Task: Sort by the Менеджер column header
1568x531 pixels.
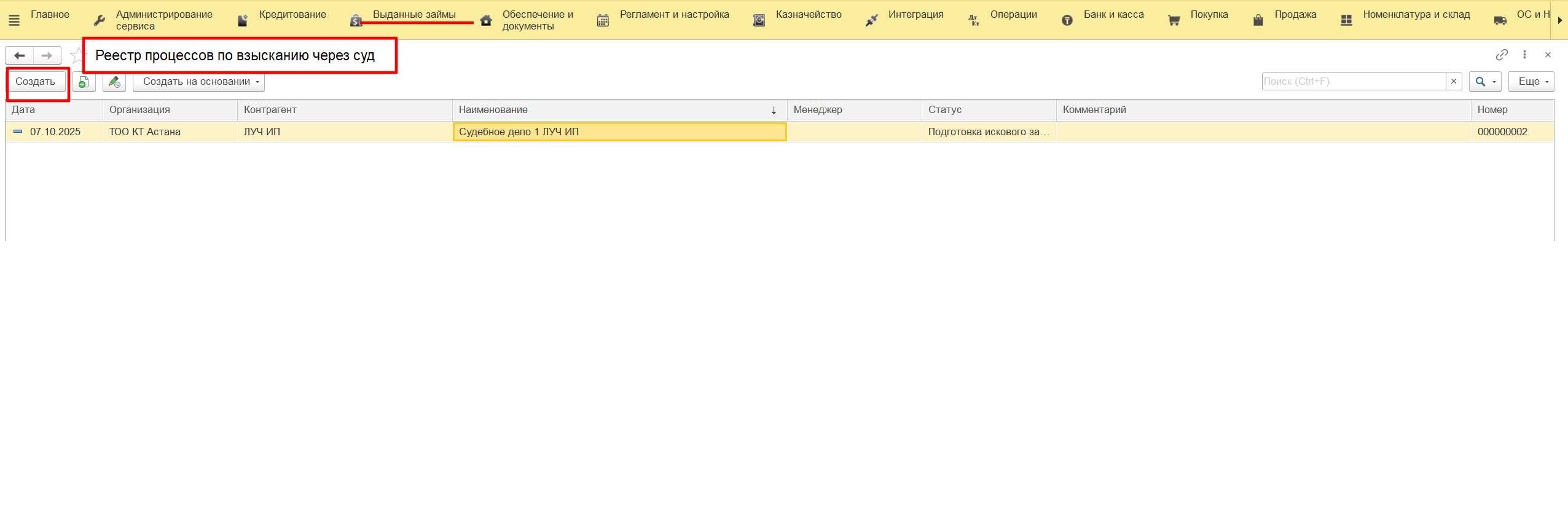Action: tap(855, 110)
